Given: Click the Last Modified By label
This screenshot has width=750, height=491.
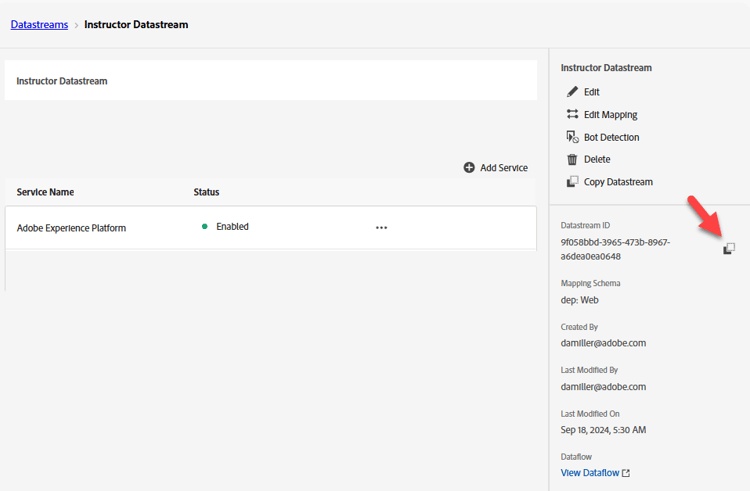Looking at the screenshot, I should (589, 370).
